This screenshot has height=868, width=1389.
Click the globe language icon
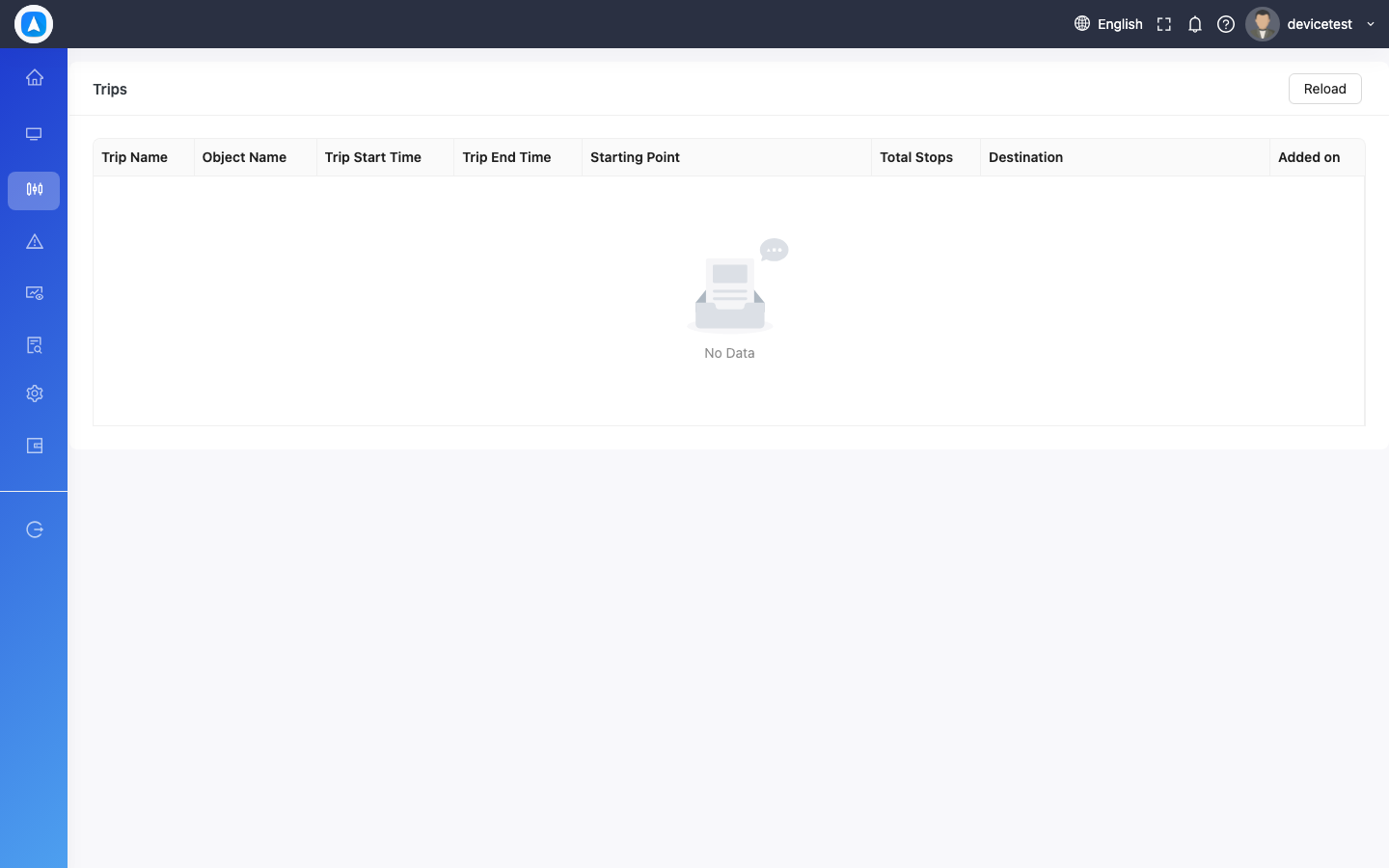(1082, 23)
